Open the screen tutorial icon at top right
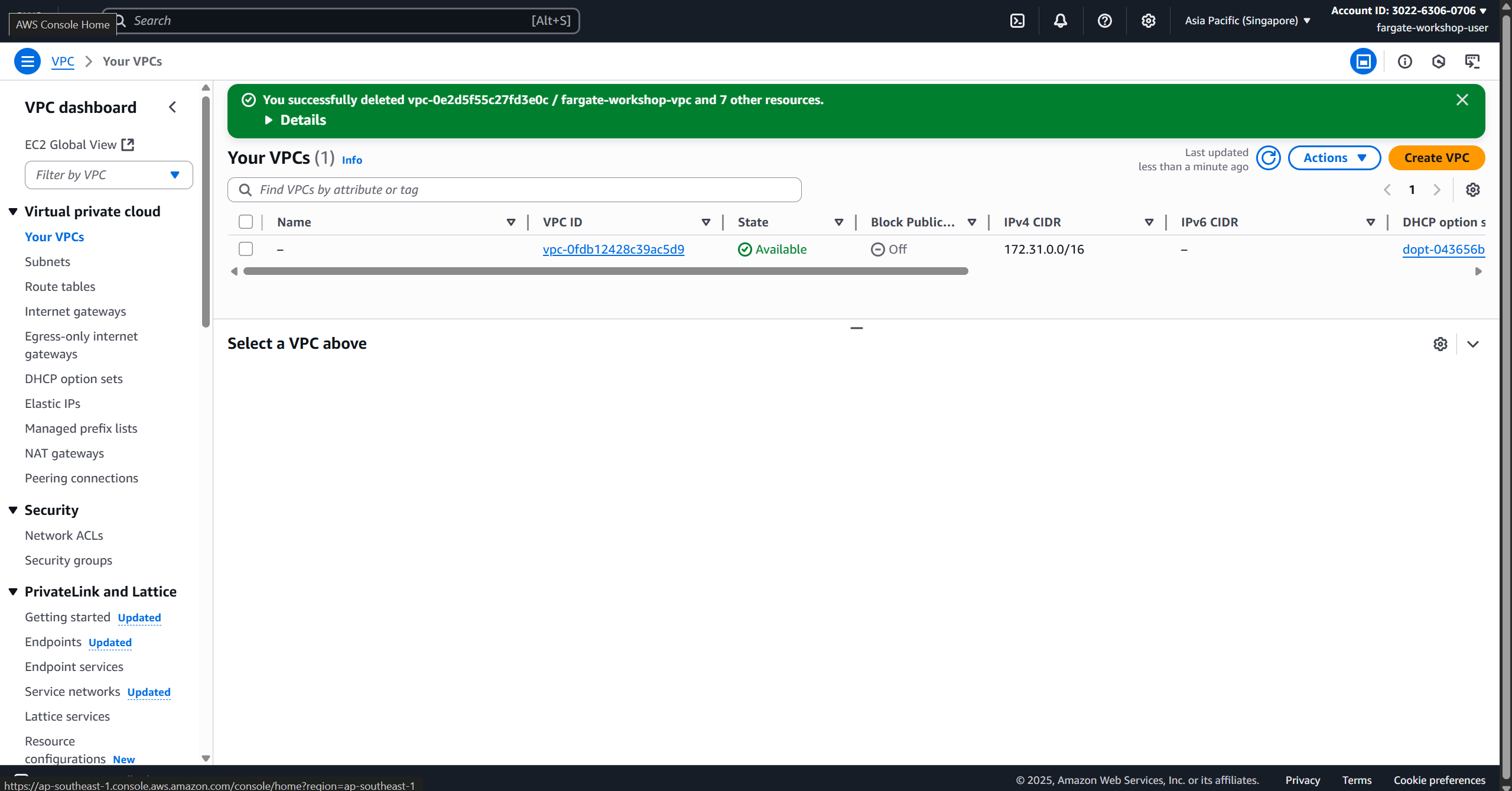The image size is (1512, 791). 1472,61
